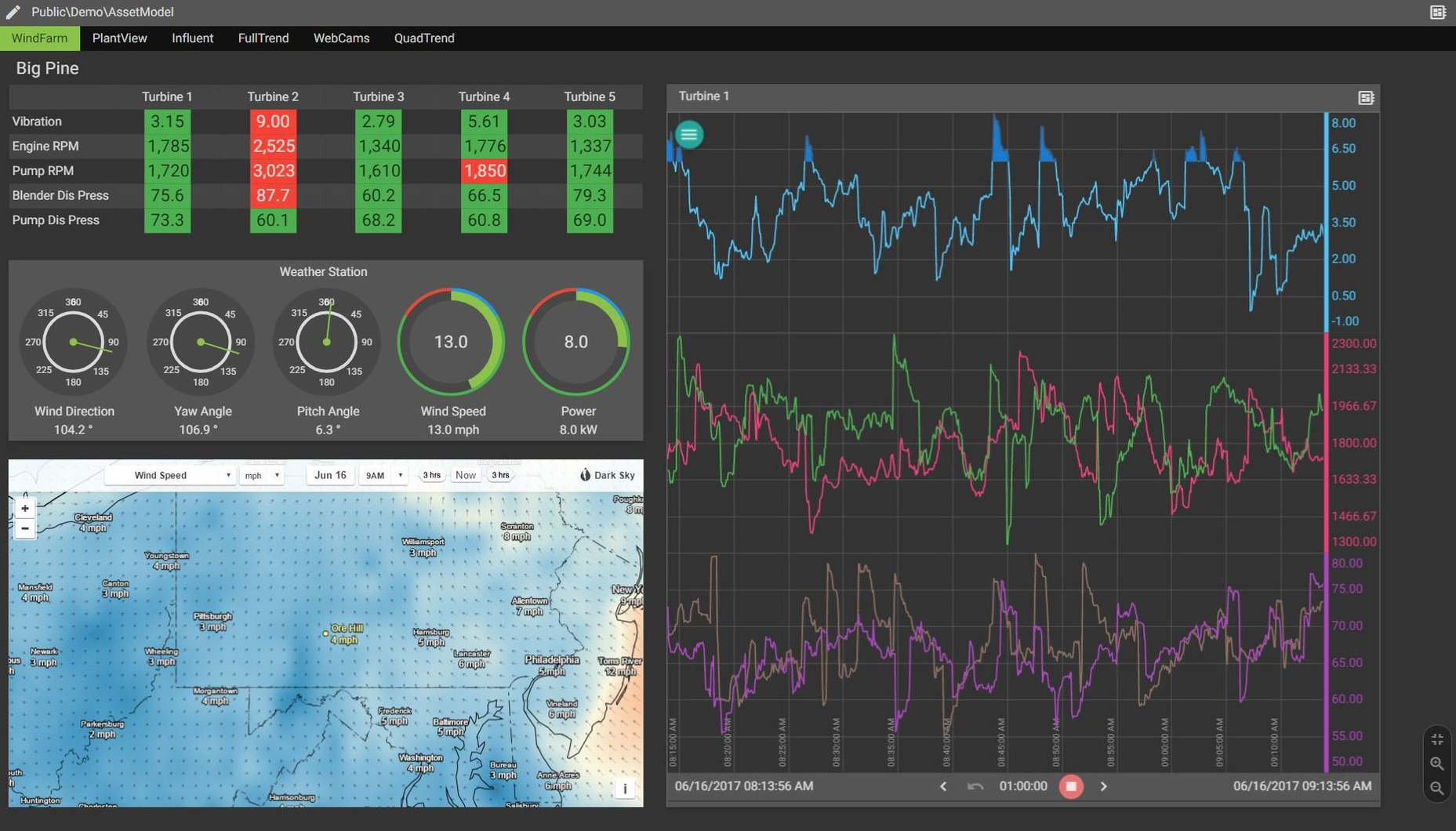Open Turbine 1 trend panel options icon
This screenshot has width=1456, height=831.
tap(1365, 97)
